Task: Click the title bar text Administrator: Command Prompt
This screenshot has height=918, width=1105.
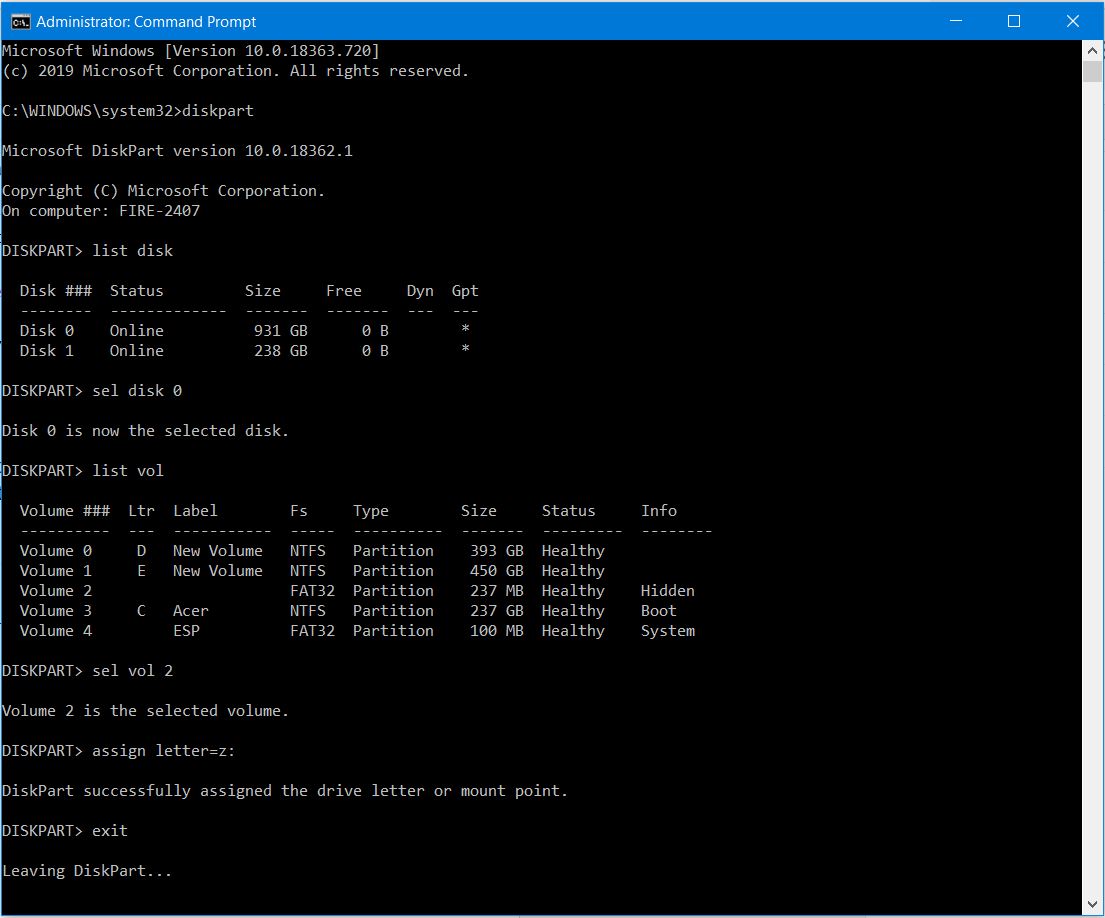Action: (148, 20)
